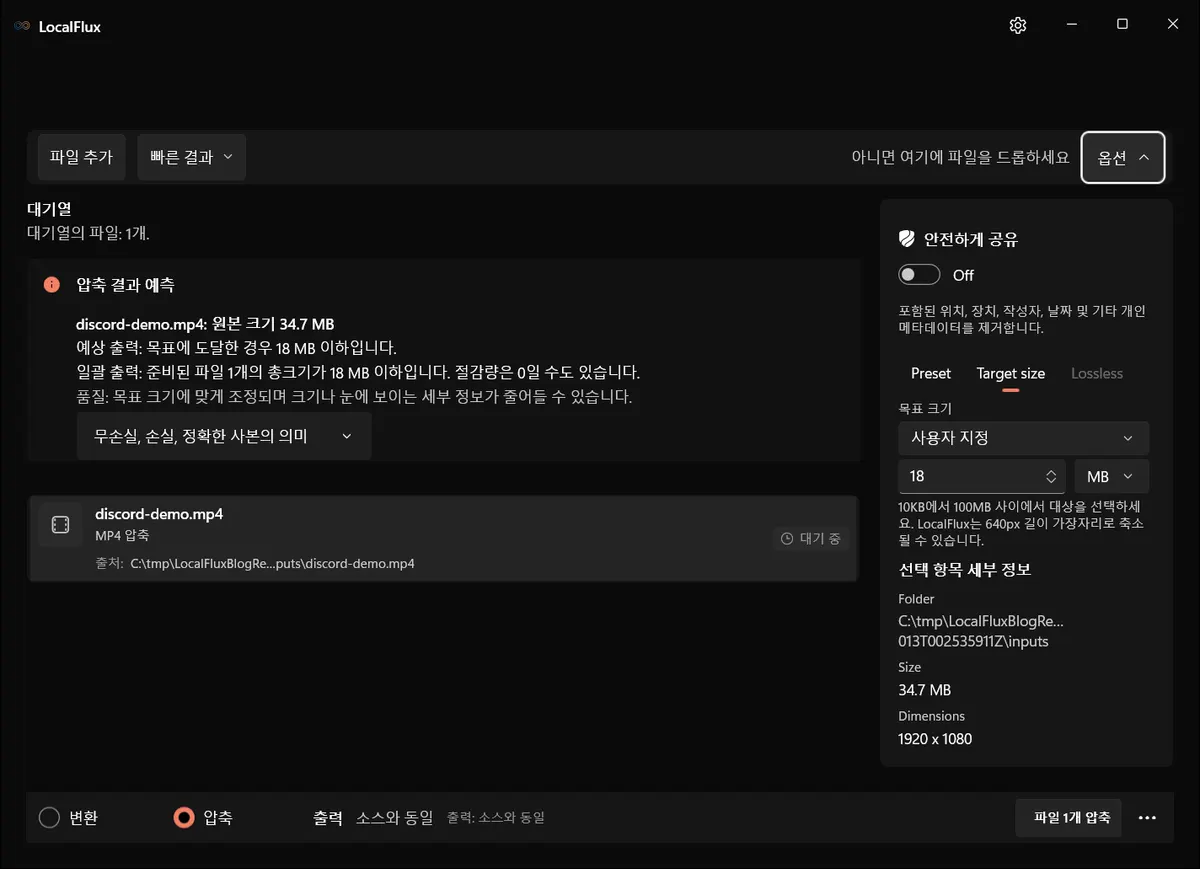The height and width of the screenshot is (869, 1200).
Task: Click the 파일 추가 button
Action: (81, 157)
